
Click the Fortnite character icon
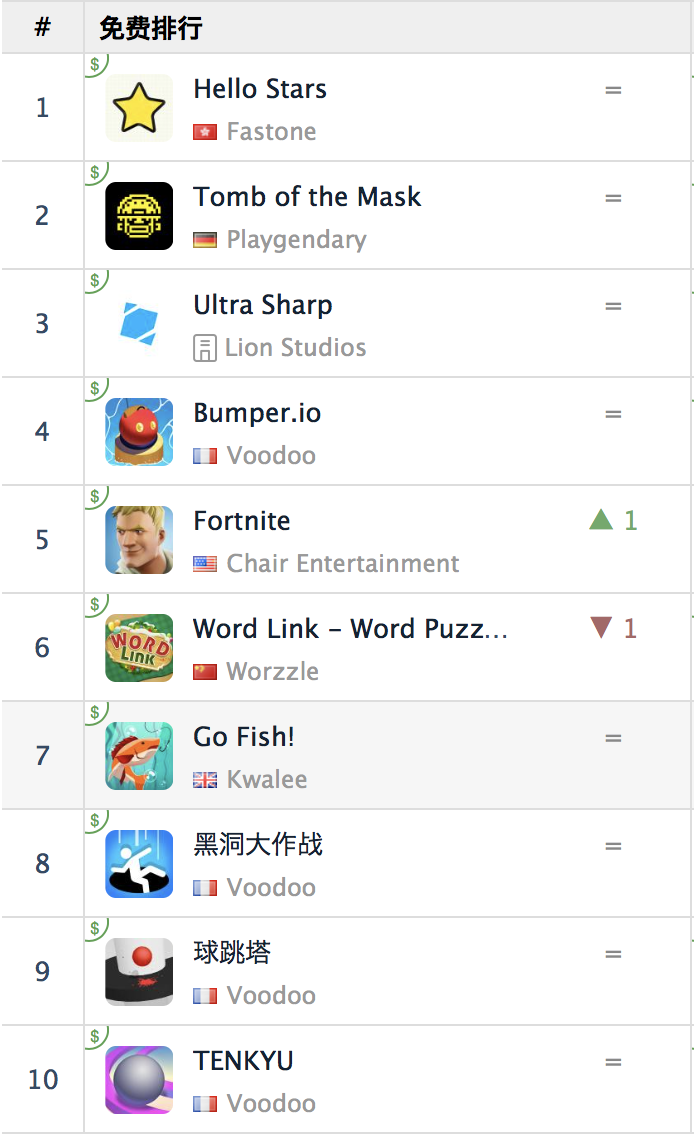point(139,540)
